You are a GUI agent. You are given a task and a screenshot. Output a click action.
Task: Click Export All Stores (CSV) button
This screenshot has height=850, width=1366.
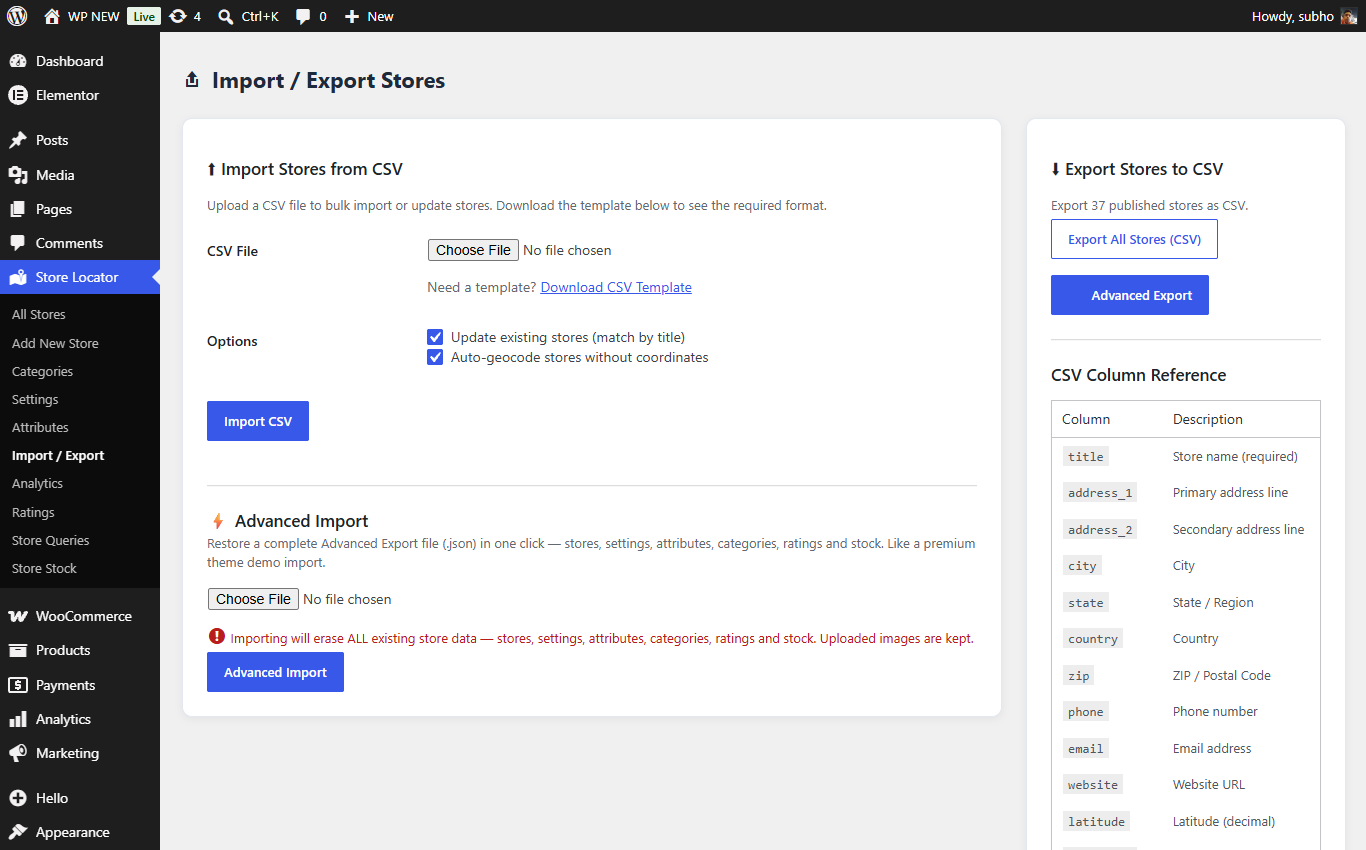[x=1134, y=239]
